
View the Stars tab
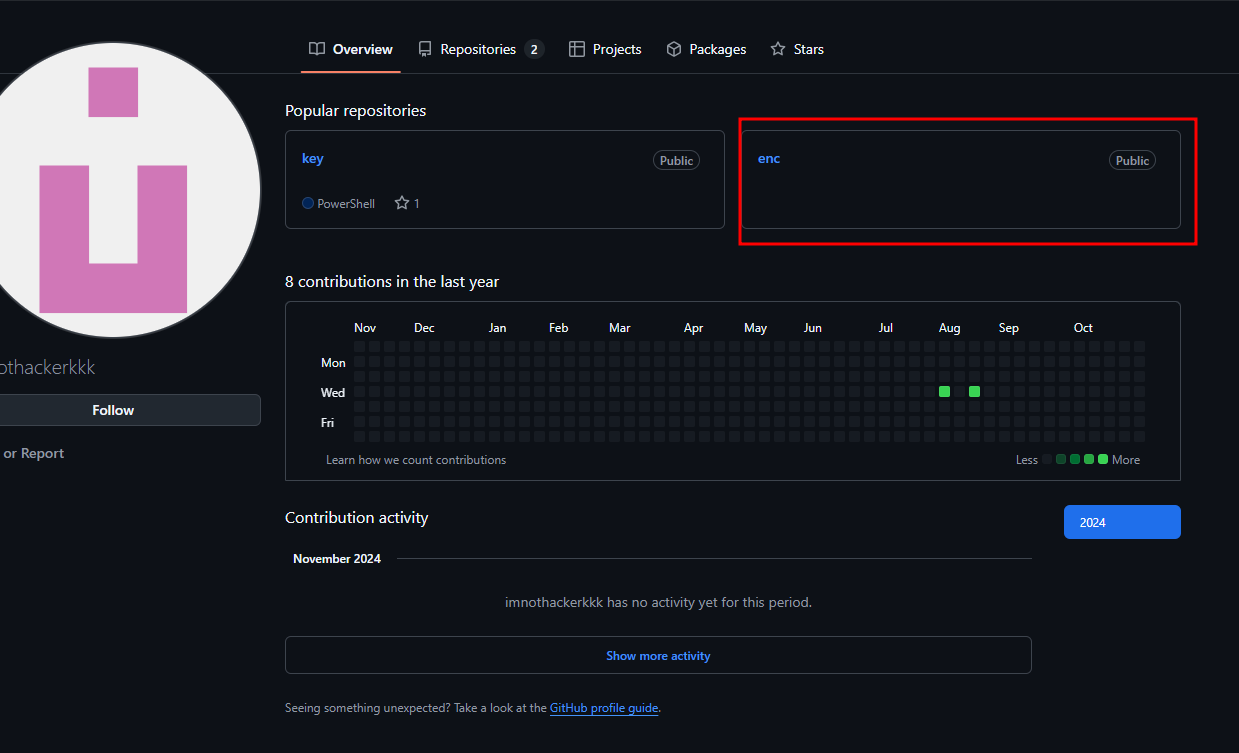pos(797,49)
